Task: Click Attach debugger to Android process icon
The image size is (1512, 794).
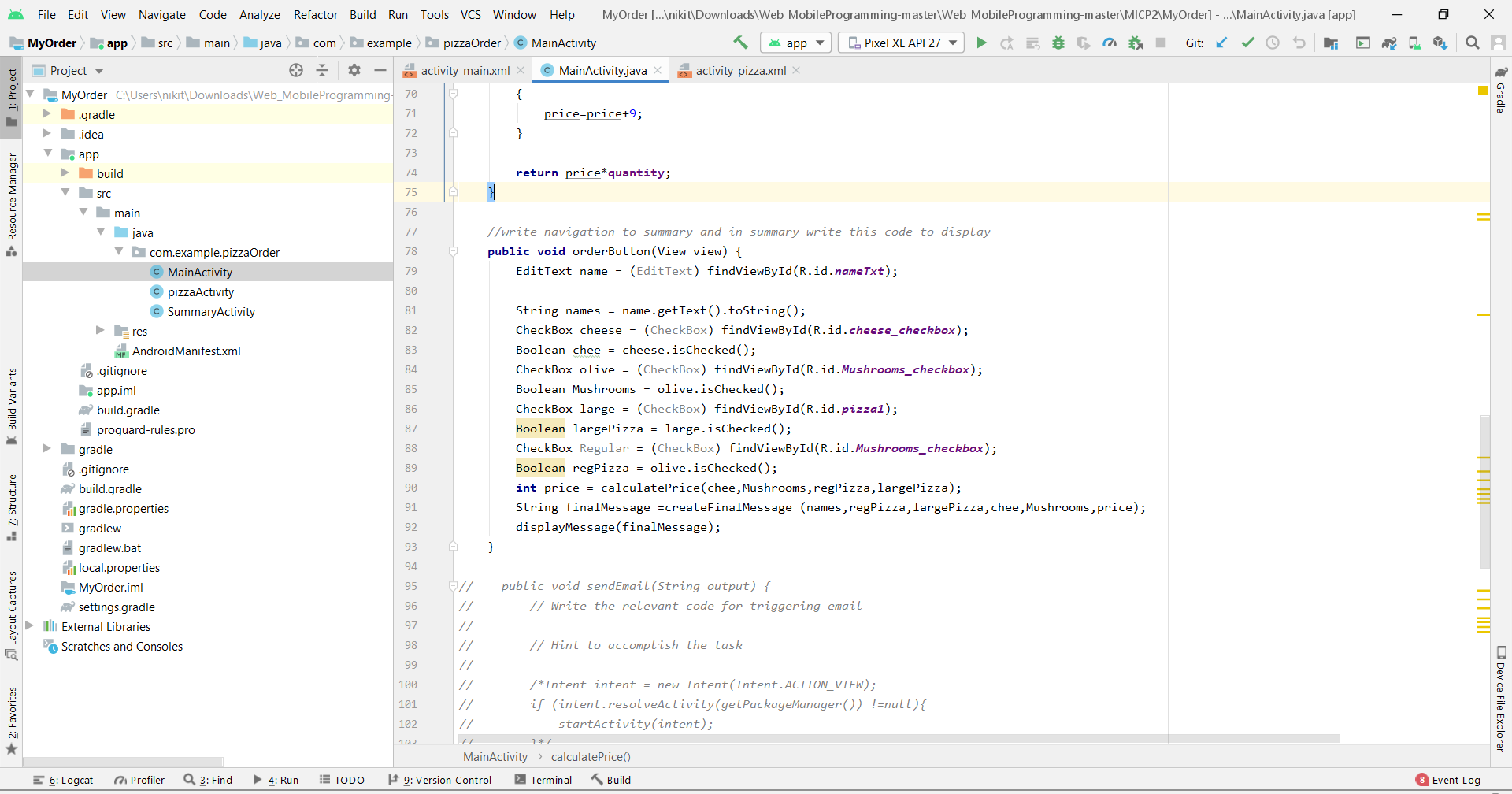Action: (x=1136, y=43)
